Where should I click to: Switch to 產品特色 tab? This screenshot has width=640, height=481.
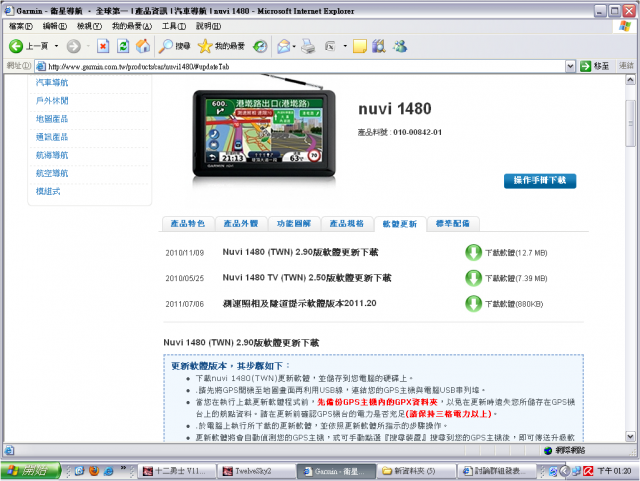click(x=188, y=224)
